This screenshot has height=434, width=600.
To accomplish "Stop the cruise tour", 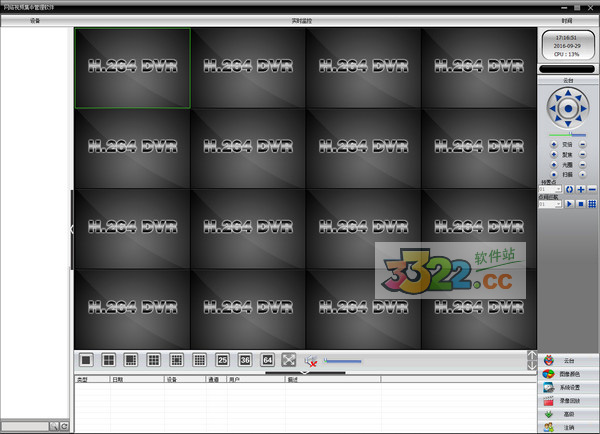I will point(581,204).
